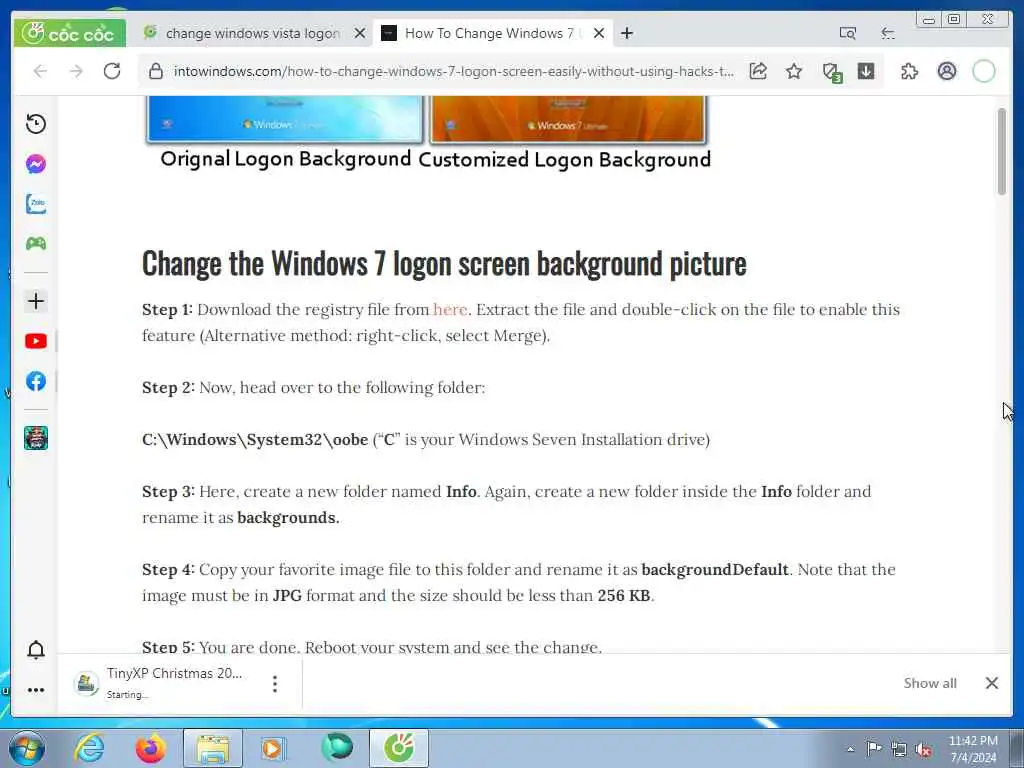Open Zalo in the sidebar
The height and width of the screenshot is (768, 1024).
coord(36,204)
